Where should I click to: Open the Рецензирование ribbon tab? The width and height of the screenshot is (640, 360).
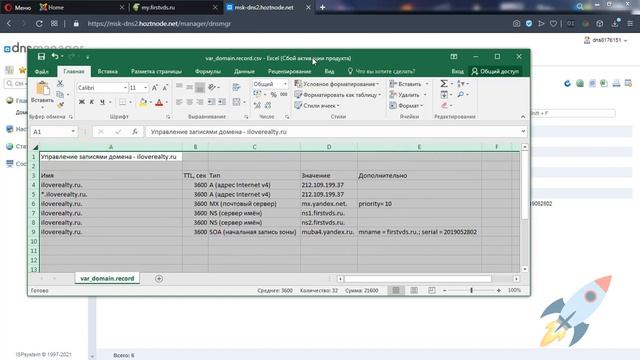coord(289,71)
